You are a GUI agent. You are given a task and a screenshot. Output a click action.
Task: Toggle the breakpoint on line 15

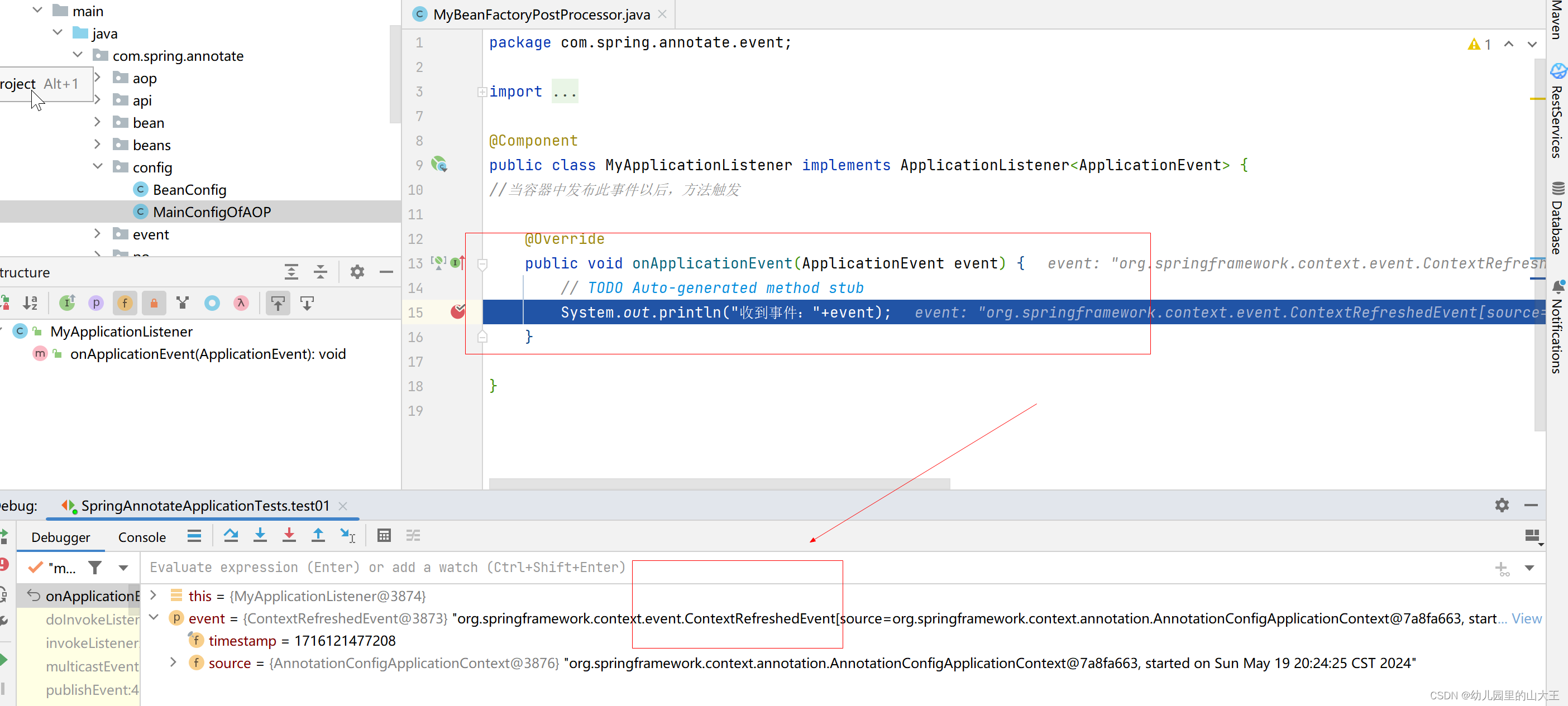(458, 311)
